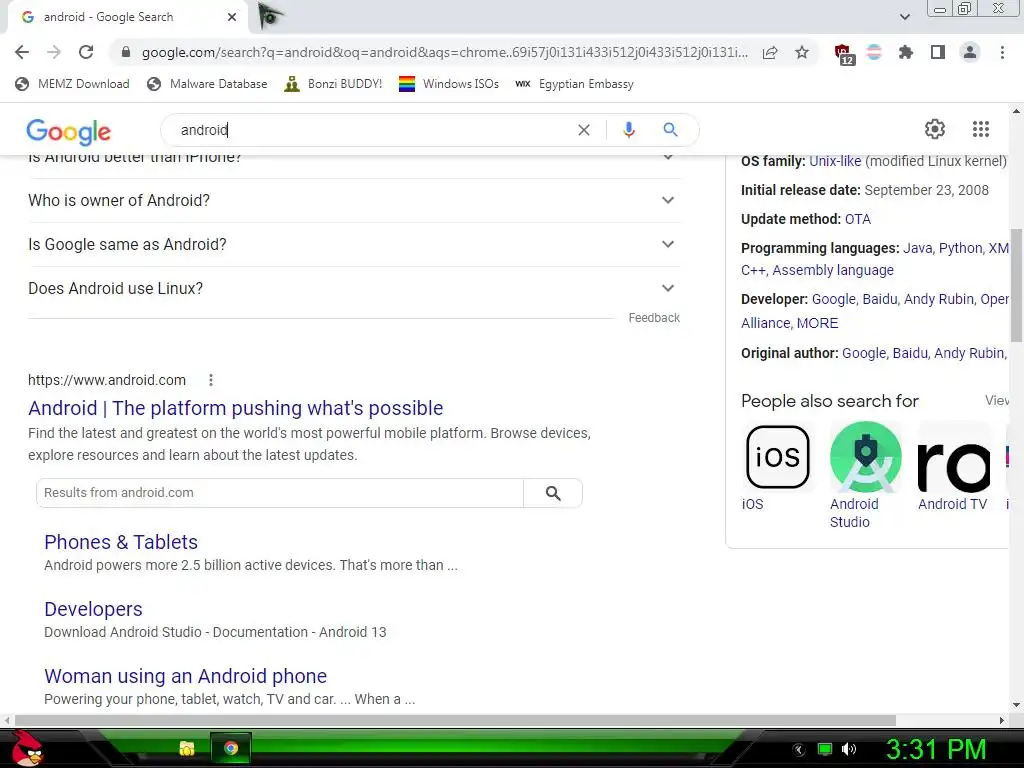Open the Chrome profile avatar menu
This screenshot has width=1024, height=768.
pos(970,52)
